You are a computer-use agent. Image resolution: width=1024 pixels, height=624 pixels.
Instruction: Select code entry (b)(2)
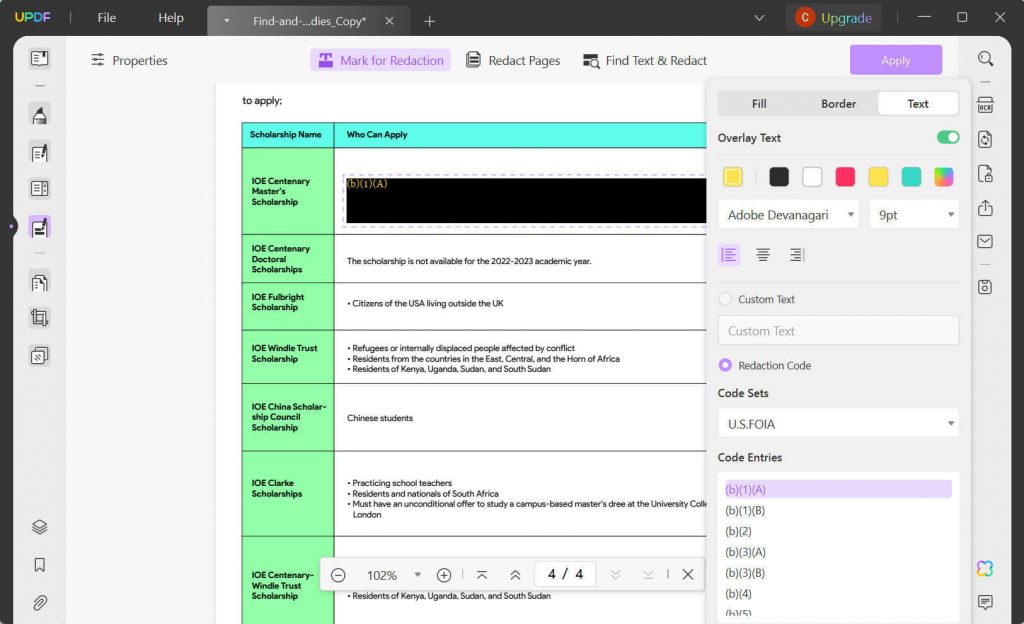[x=739, y=531]
